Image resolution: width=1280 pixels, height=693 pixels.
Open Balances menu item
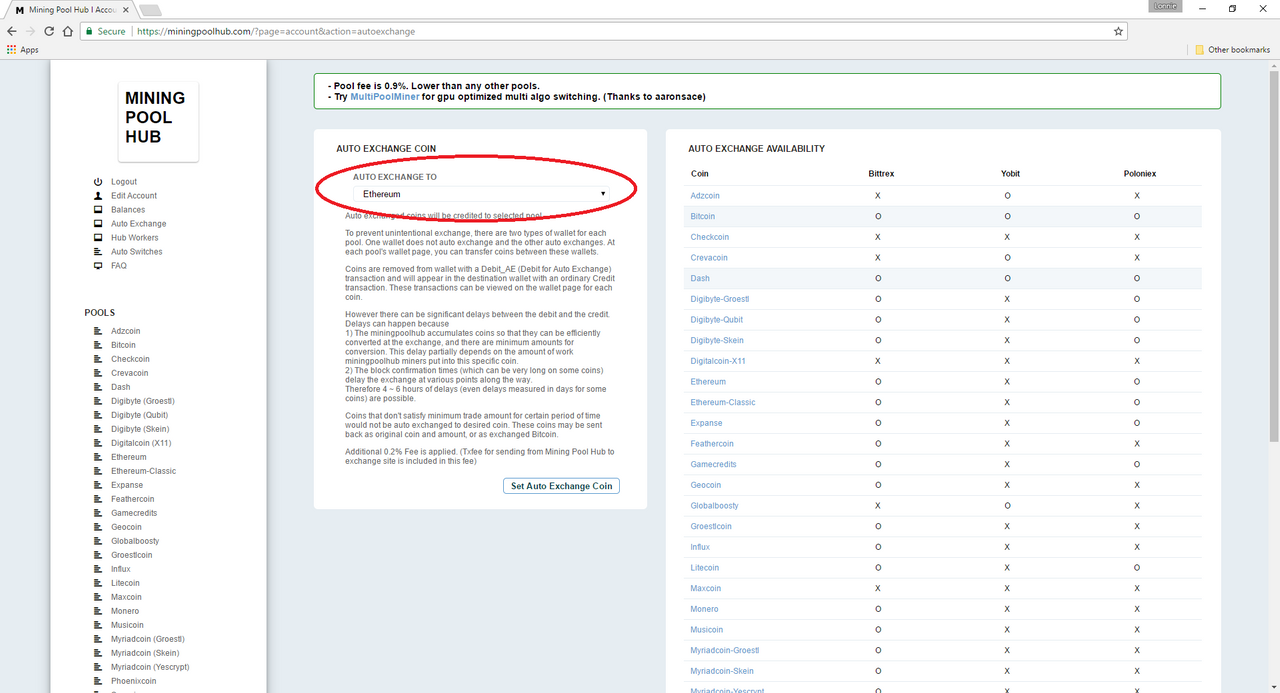click(x=128, y=210)
